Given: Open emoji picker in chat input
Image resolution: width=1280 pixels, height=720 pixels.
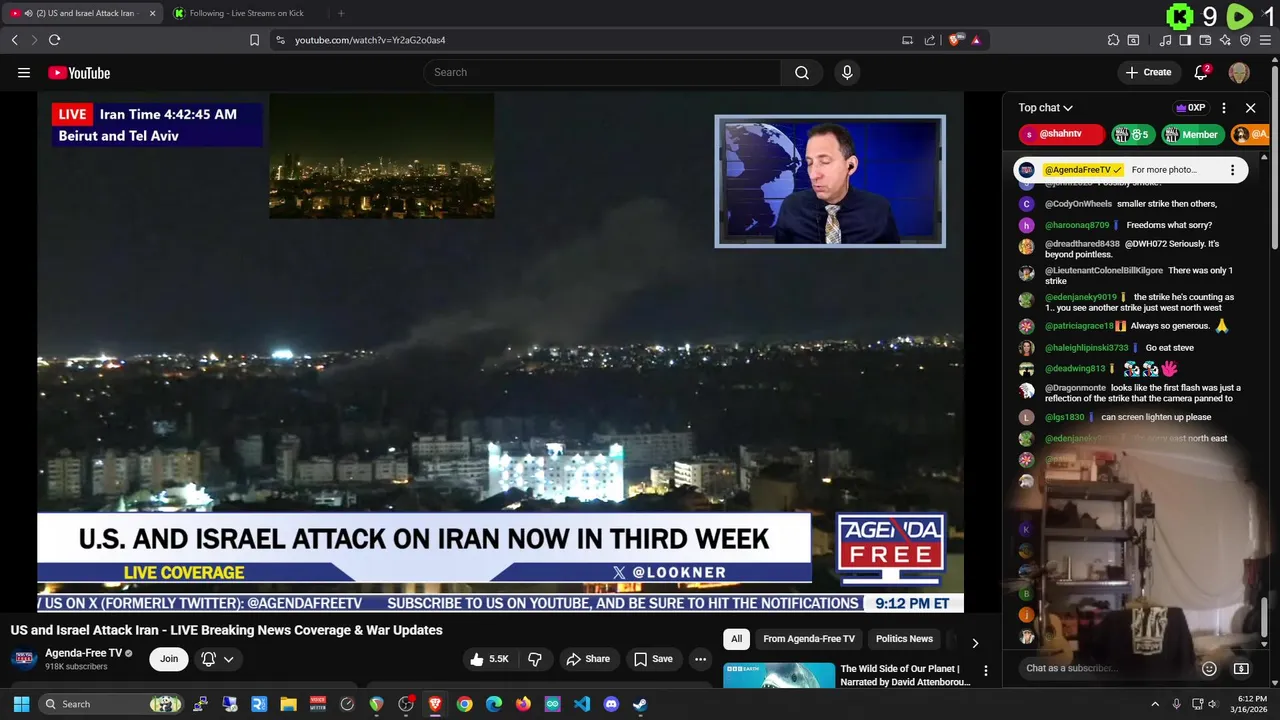Looking at the screenshot, I should point(1209,668).
